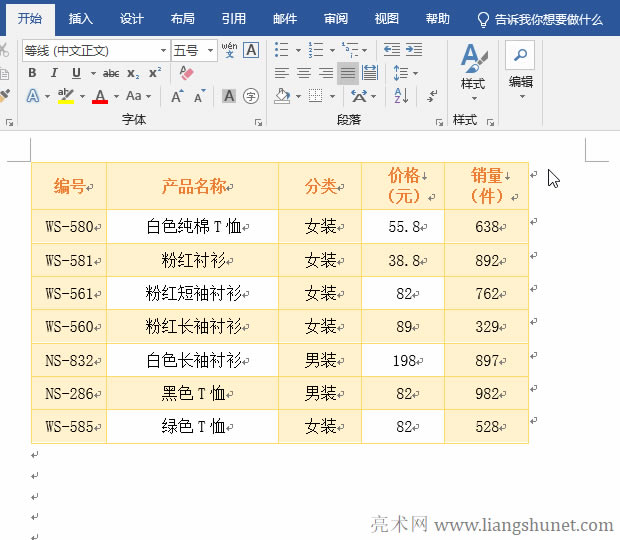Click the enclosed character 字 icon
The width and height of the screenshot is (620, 540).
pyautogui.click(x=251, y=96)
